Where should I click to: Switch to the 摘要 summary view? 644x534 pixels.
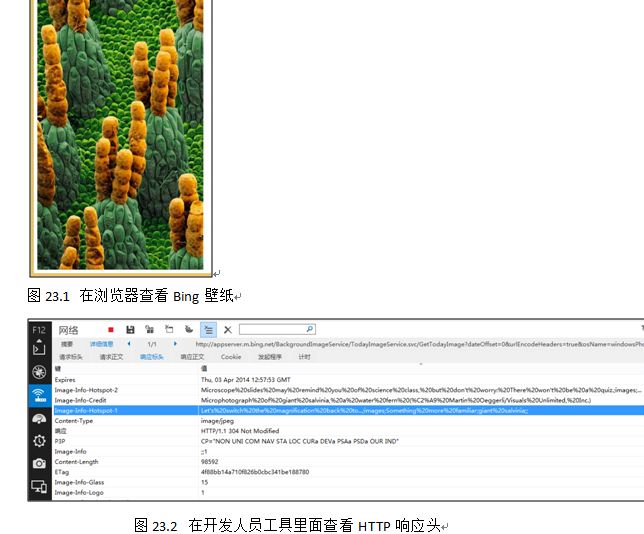pos(67,344)
